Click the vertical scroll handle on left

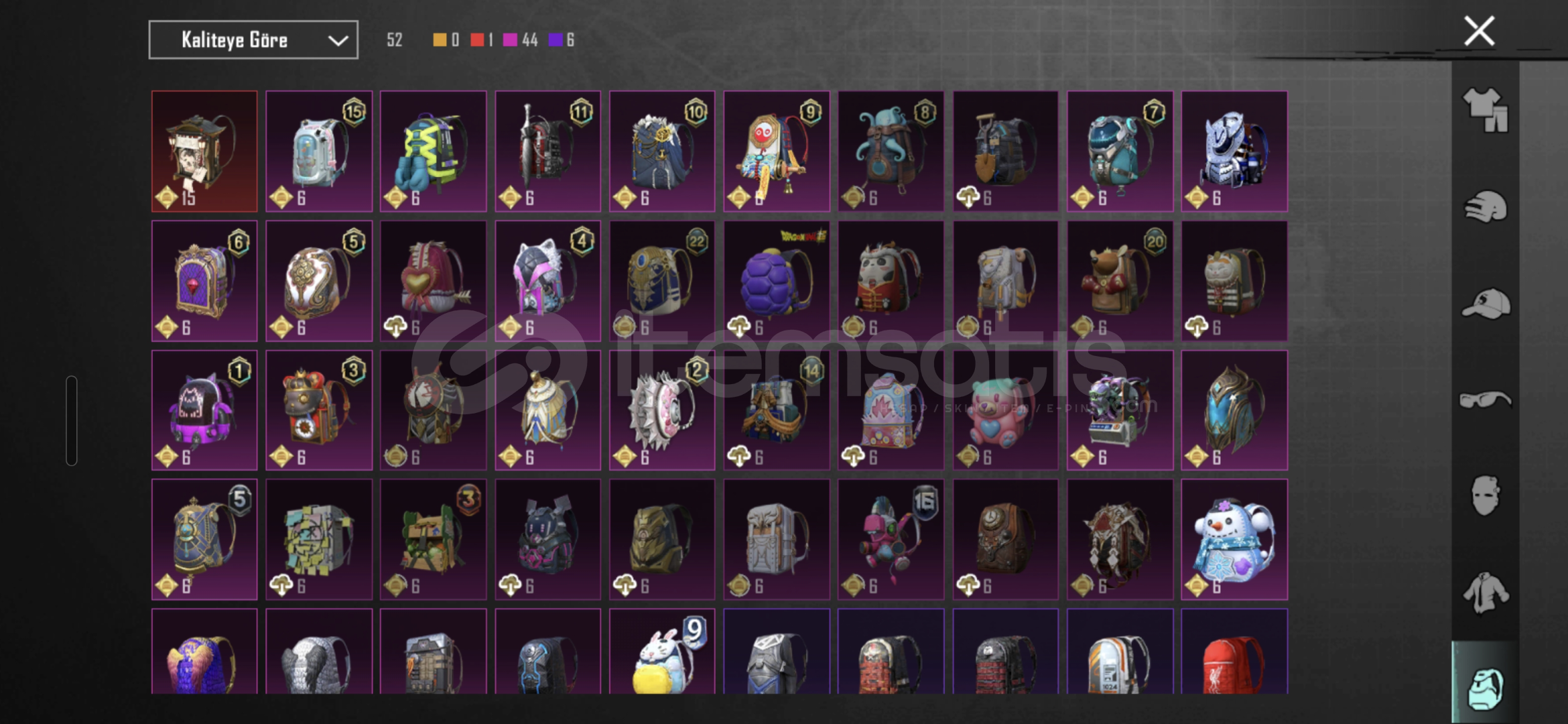72,420
